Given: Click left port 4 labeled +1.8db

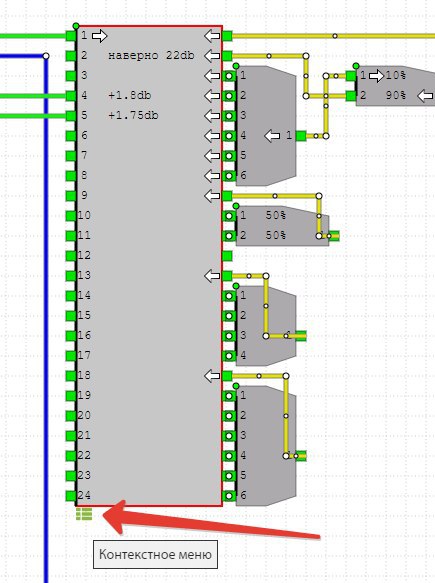Looking at the screenshot, I should pos(71,96).
